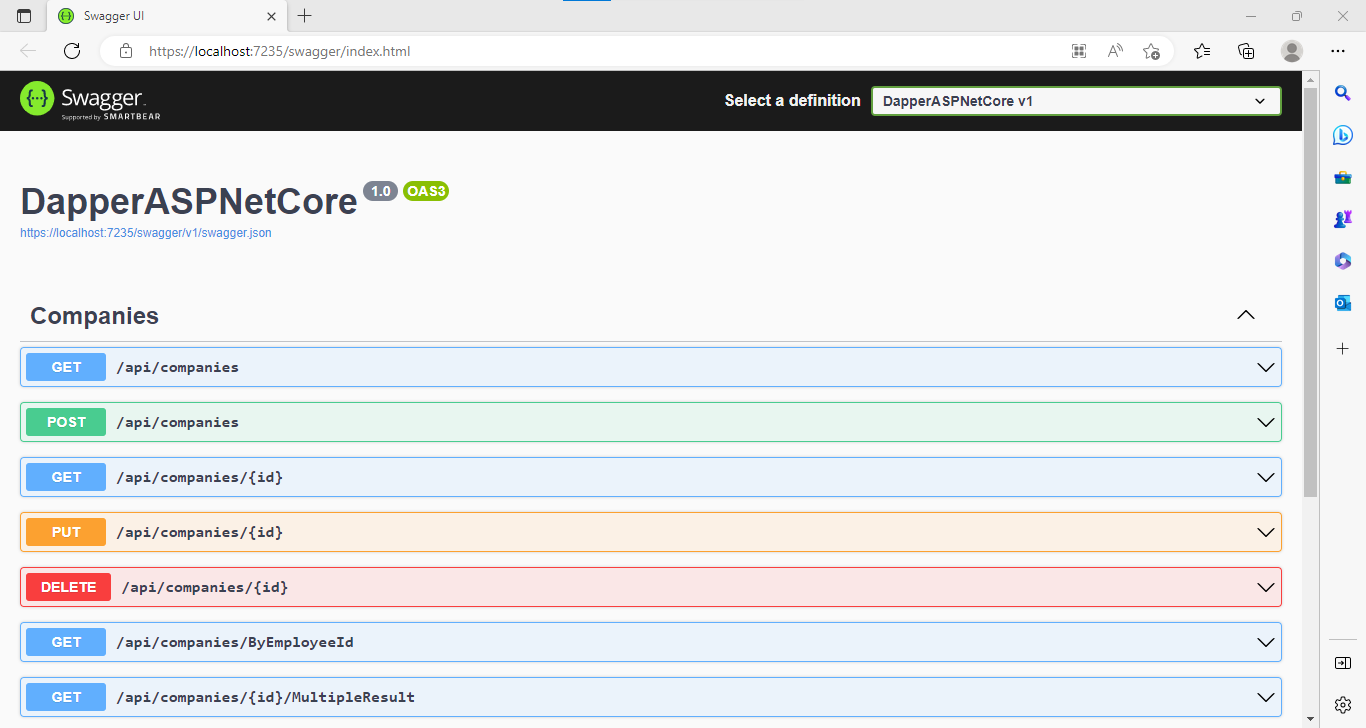Activate Read aloud in address bar
The width and height of the screenshot is (1366, 728).
point(1115,51)
